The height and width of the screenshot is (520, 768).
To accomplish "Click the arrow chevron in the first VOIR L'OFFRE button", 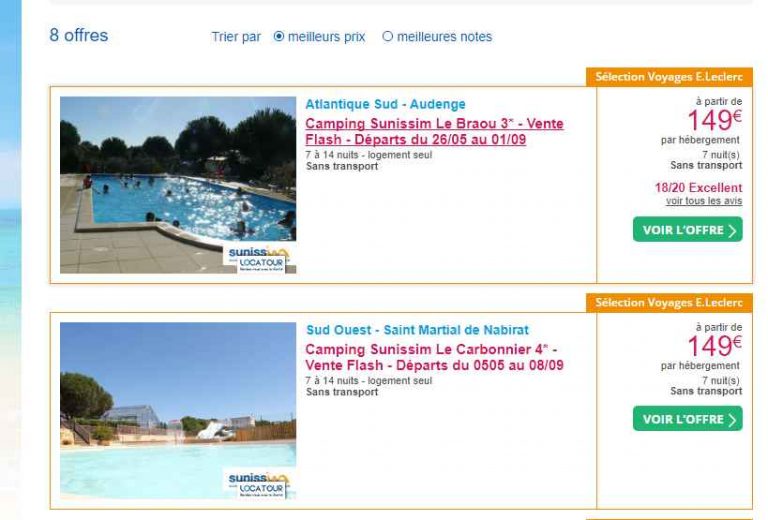I will pos(732,231).
